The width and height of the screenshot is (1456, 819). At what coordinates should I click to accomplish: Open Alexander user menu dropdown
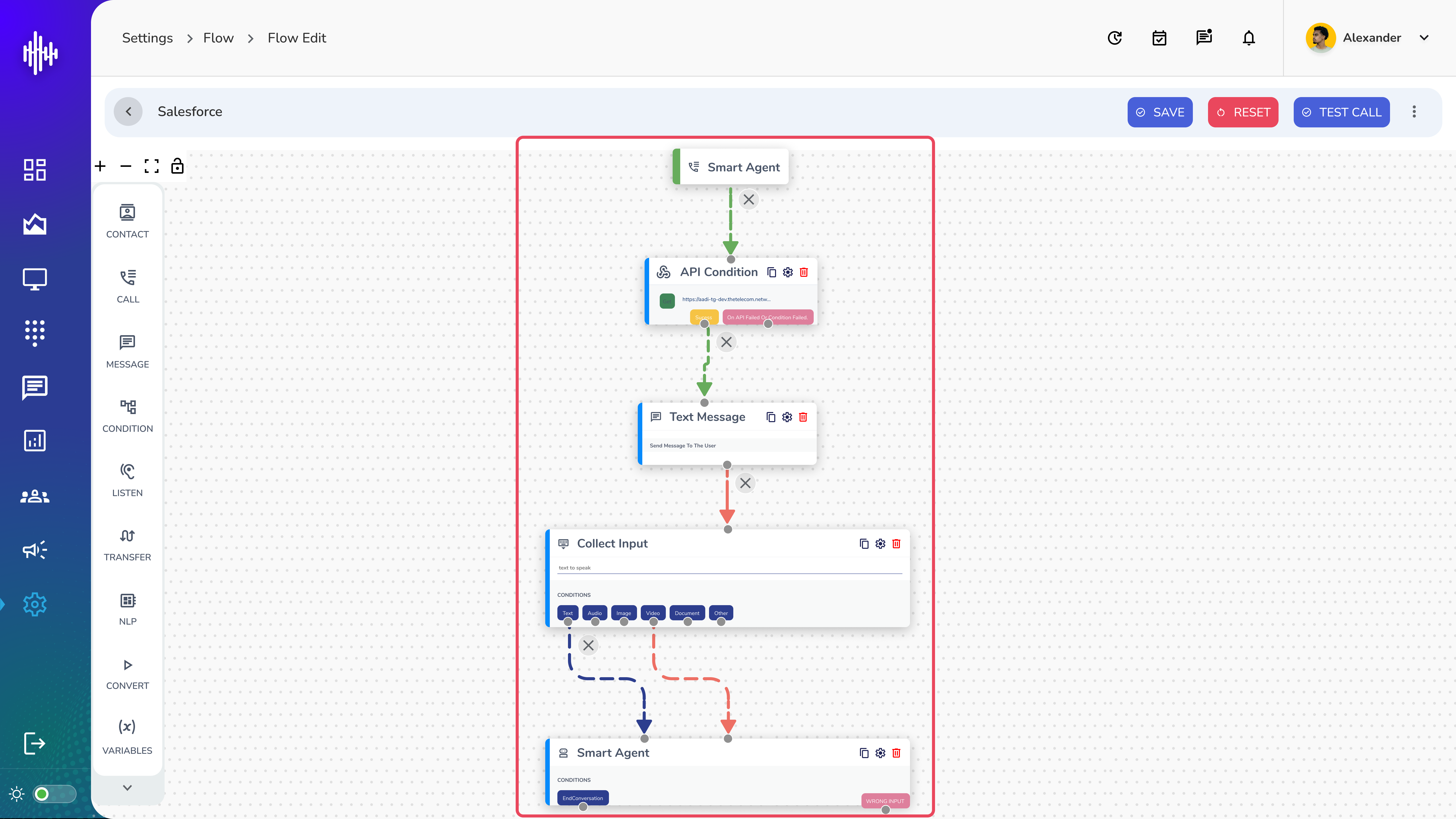(1424, 38)
